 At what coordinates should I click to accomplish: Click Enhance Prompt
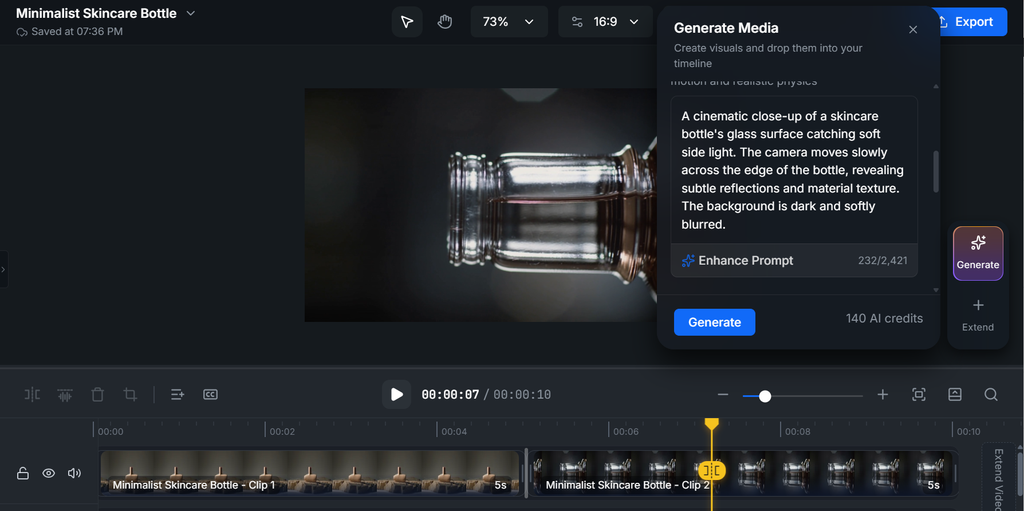737,261
